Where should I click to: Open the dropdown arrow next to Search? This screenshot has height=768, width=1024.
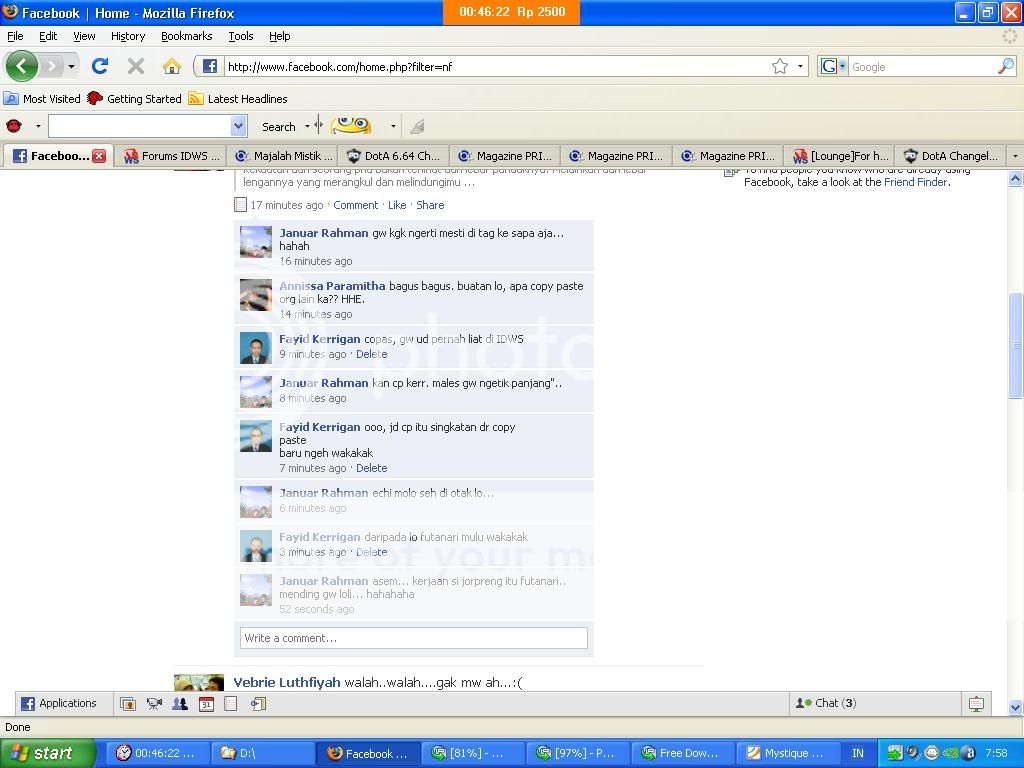[307, 126]
